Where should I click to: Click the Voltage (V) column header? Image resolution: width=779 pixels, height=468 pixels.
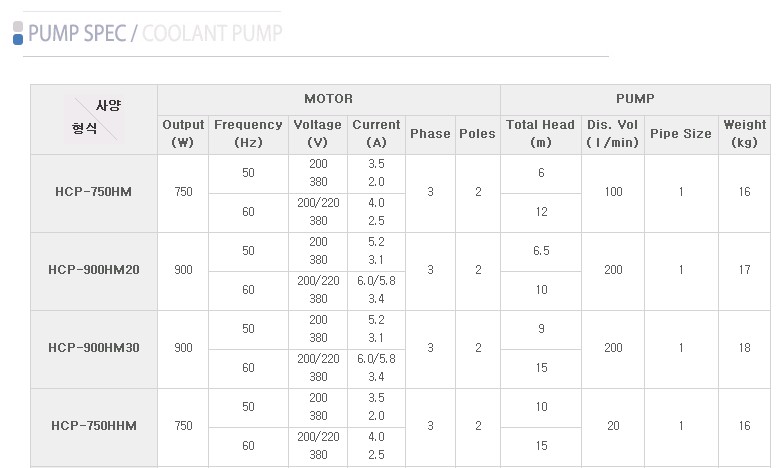(318, 134)
